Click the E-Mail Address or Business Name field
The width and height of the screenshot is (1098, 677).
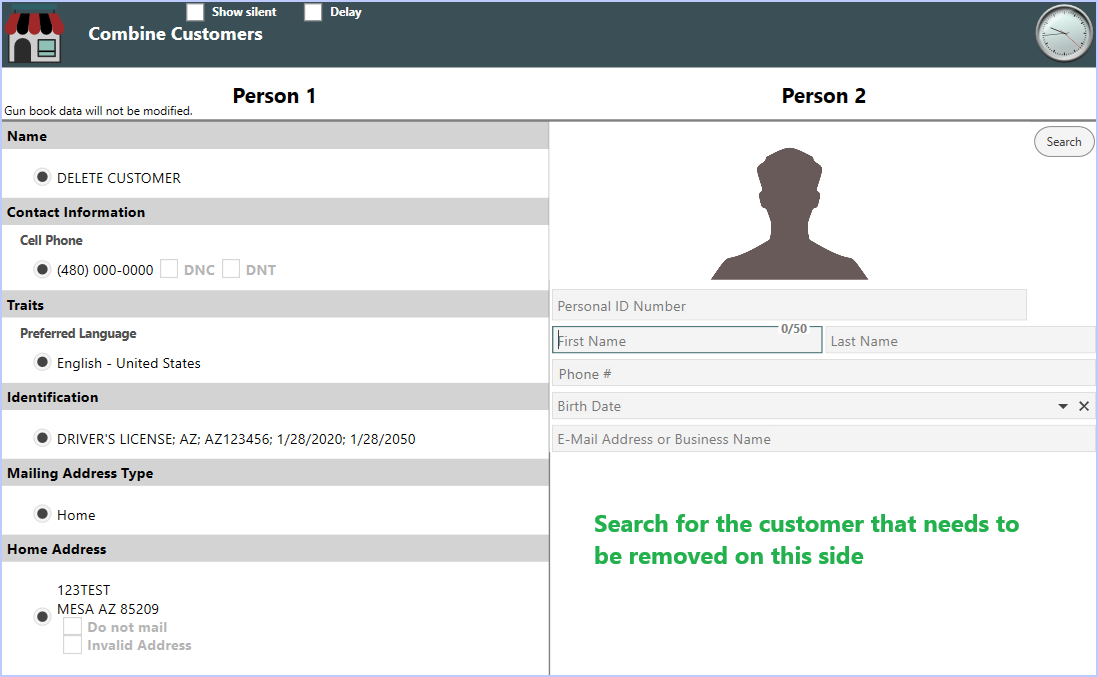coord(824,439)
